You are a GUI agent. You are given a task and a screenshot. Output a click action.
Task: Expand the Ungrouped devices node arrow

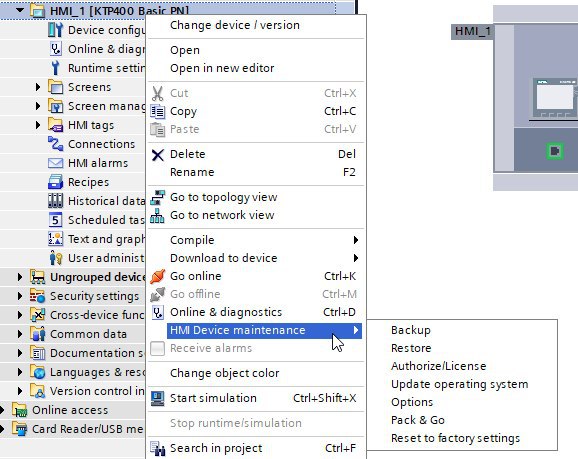[20, 277]
